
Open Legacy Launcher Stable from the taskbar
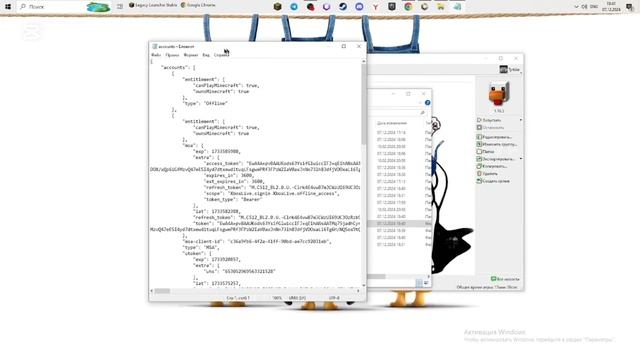pos(153,5)
